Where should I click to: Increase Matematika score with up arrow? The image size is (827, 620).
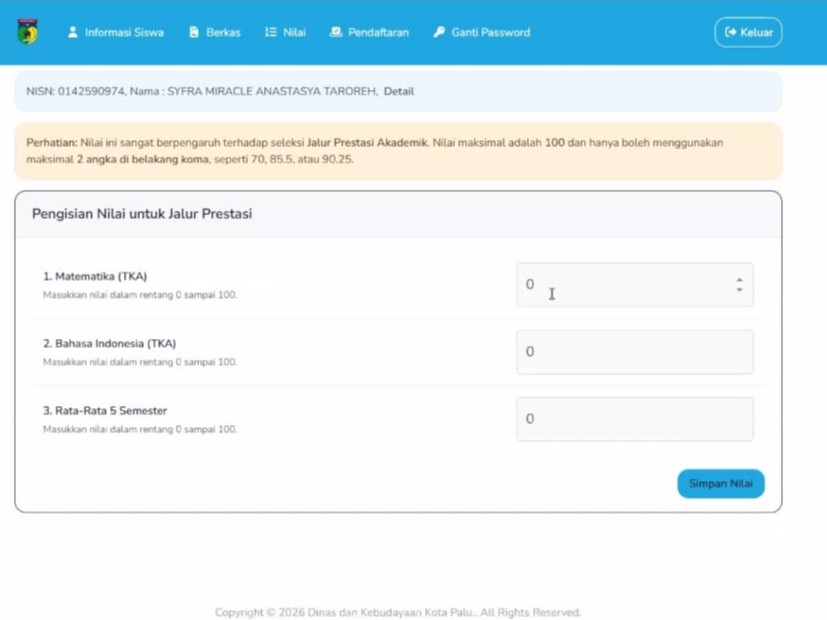click(x=739, y=280)
